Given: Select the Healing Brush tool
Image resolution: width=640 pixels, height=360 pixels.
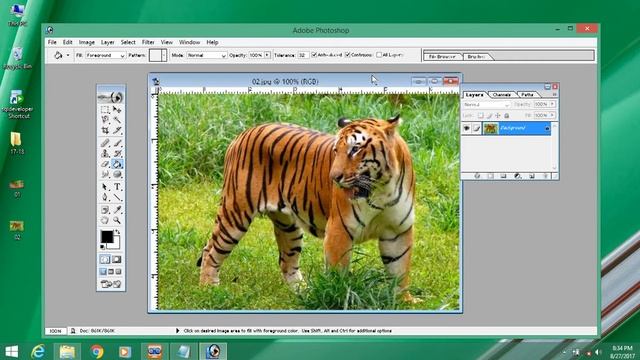Looking at the screenshot, I should tap(105, 143).
